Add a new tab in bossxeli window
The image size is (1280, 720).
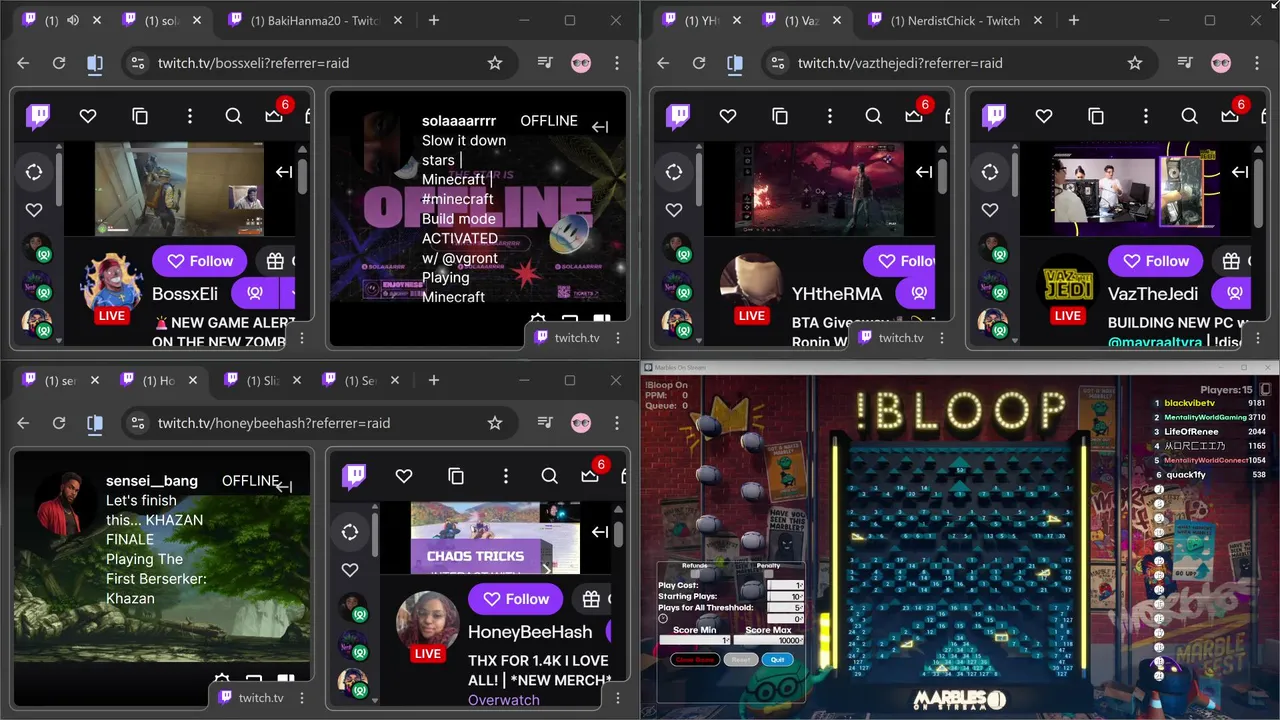coord(434,20)
